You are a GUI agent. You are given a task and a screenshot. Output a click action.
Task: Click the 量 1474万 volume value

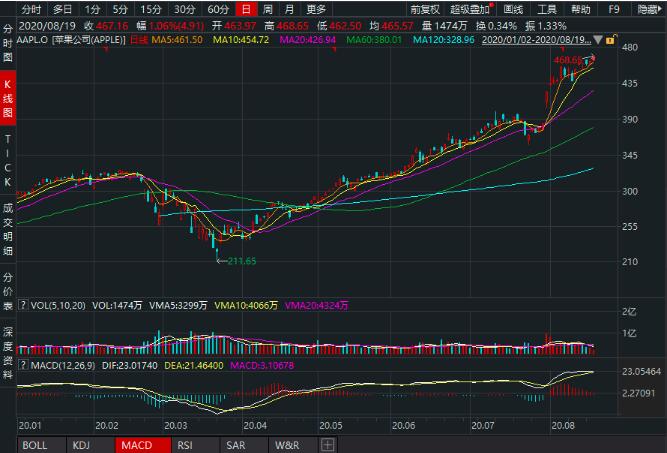click(445, 26)
